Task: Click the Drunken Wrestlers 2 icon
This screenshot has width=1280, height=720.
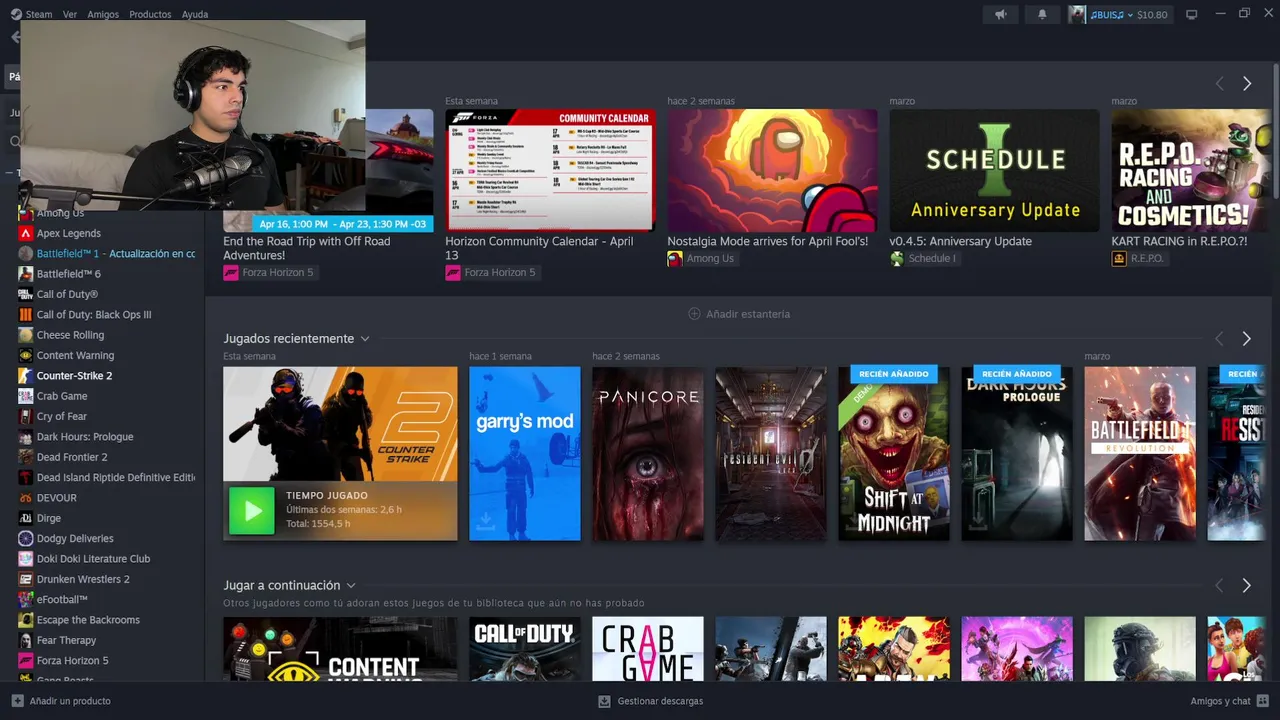Action: point(26,579)
